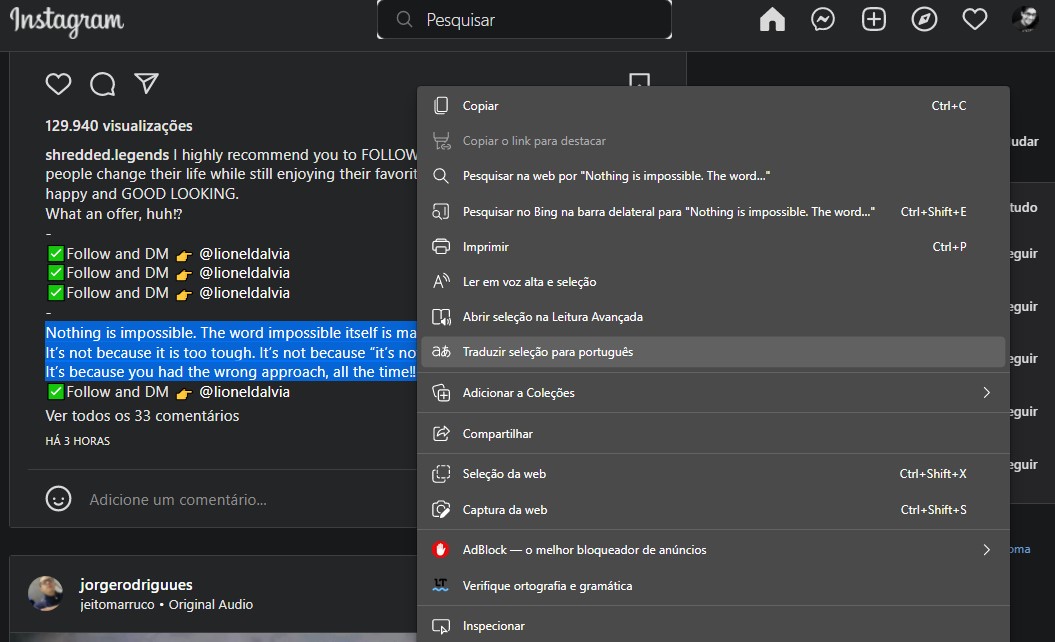
Task: Open first @lioneldalvia mention link
Action: pyautogui.click(x=244, y=254)
